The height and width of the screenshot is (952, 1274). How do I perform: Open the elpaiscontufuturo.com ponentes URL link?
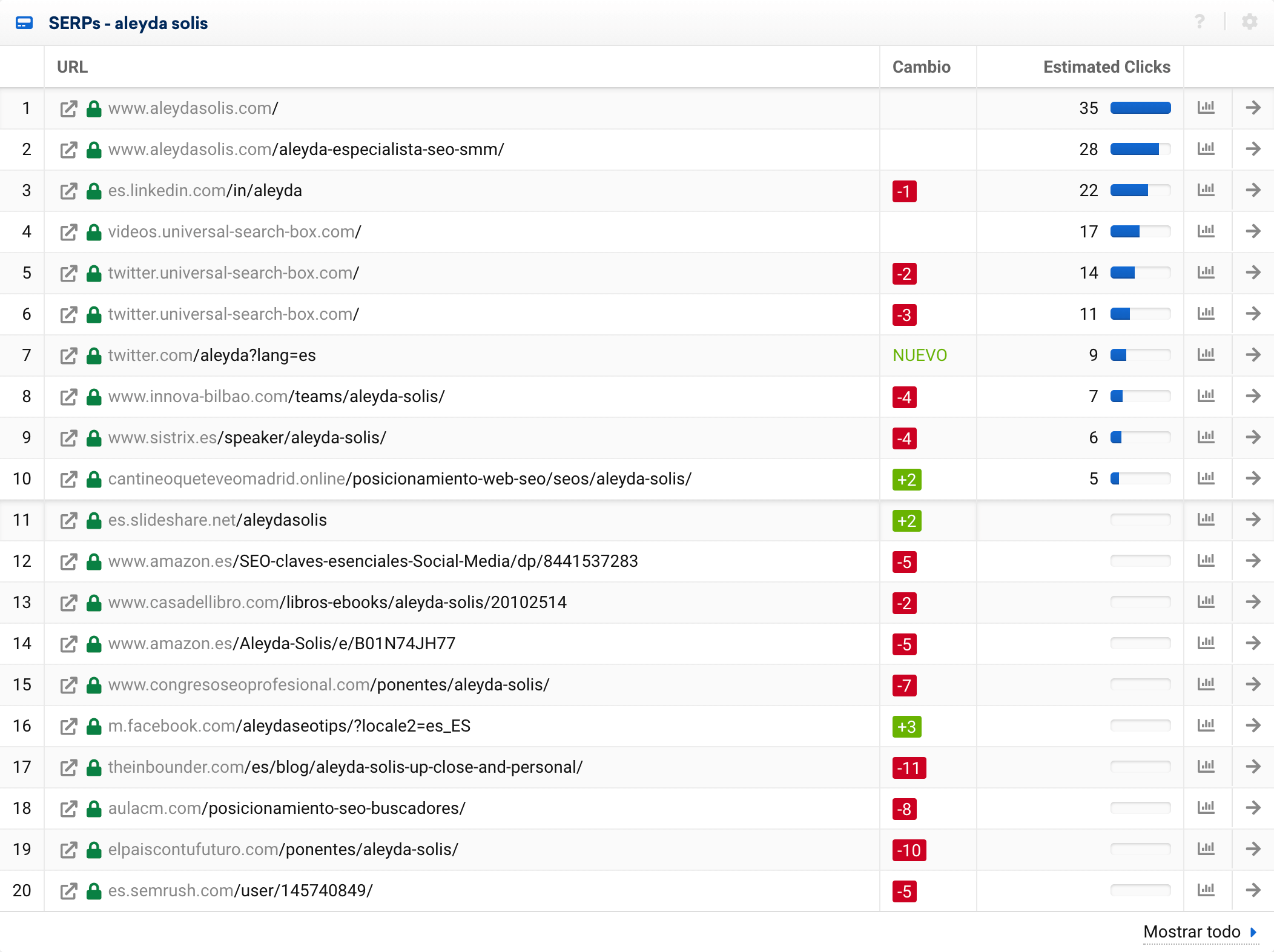(x=283, y=850)
